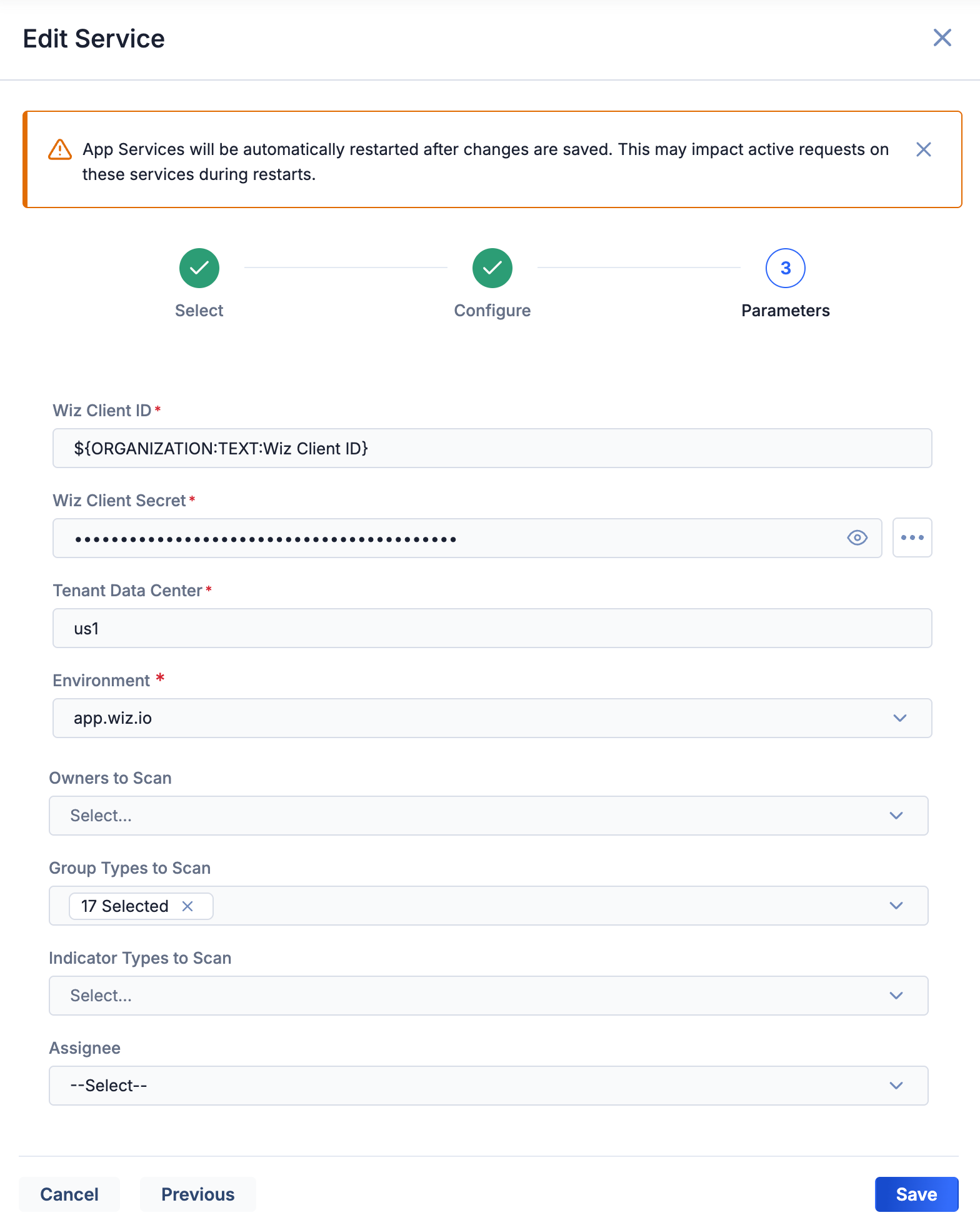
Task: Close the Edit Service dialog
Action: tap(942, 38)
